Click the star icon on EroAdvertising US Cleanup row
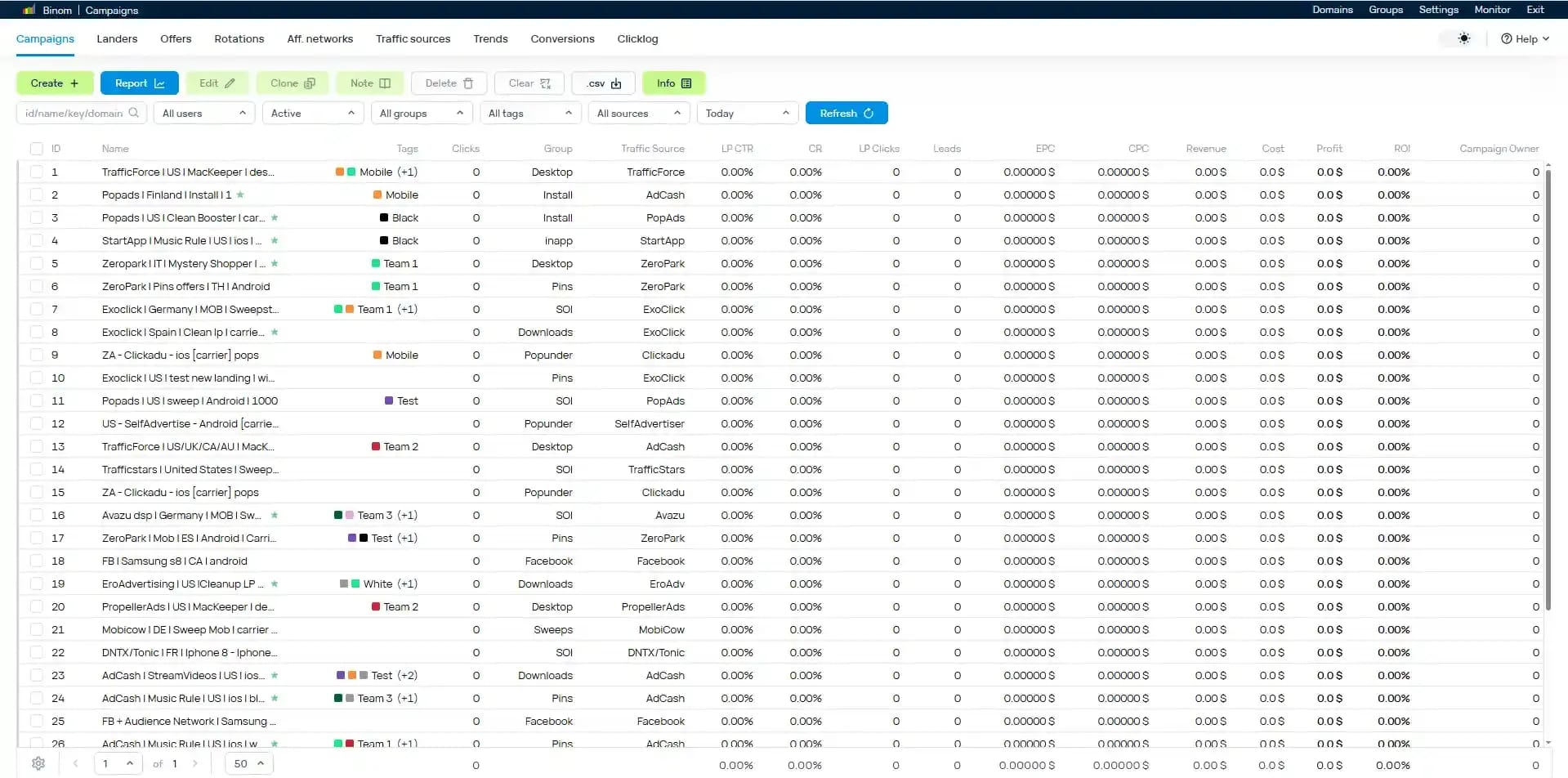 tap(275, 583)
